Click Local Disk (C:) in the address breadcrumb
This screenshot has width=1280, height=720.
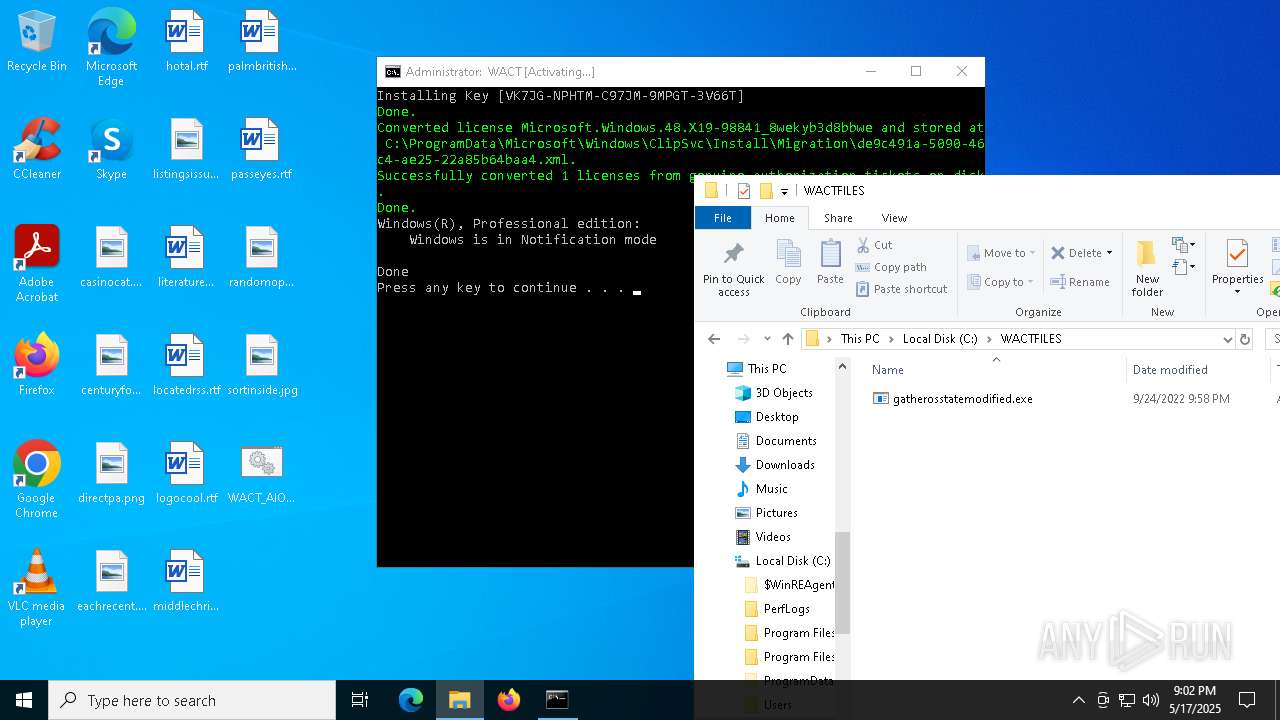tap(940, 339)
